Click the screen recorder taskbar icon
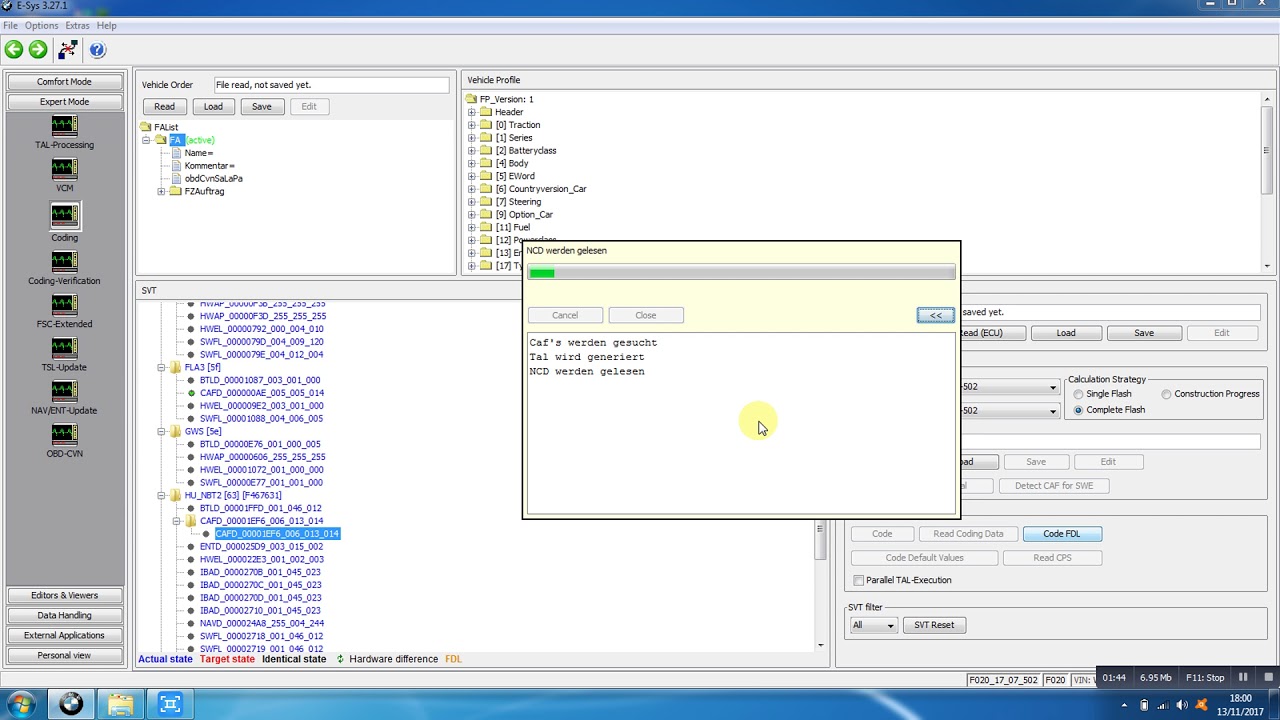Viewport: 1280px width, 720px height. pyautogui.click(x=170, y=704)
